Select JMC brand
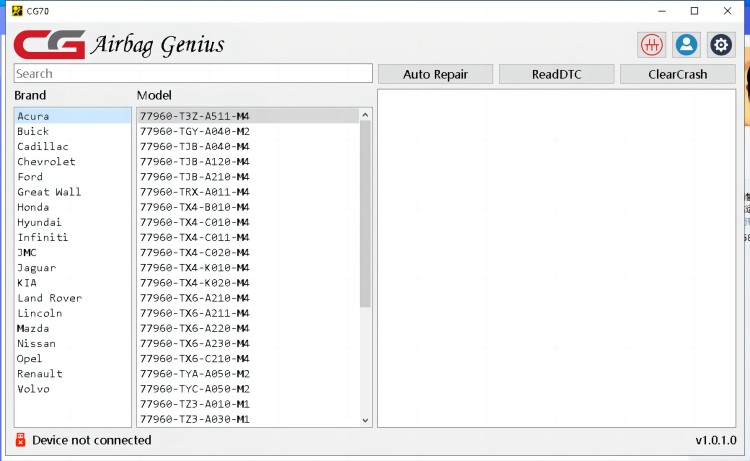The width and height of the screenshot is (750, 461). (x=73, y=252)
